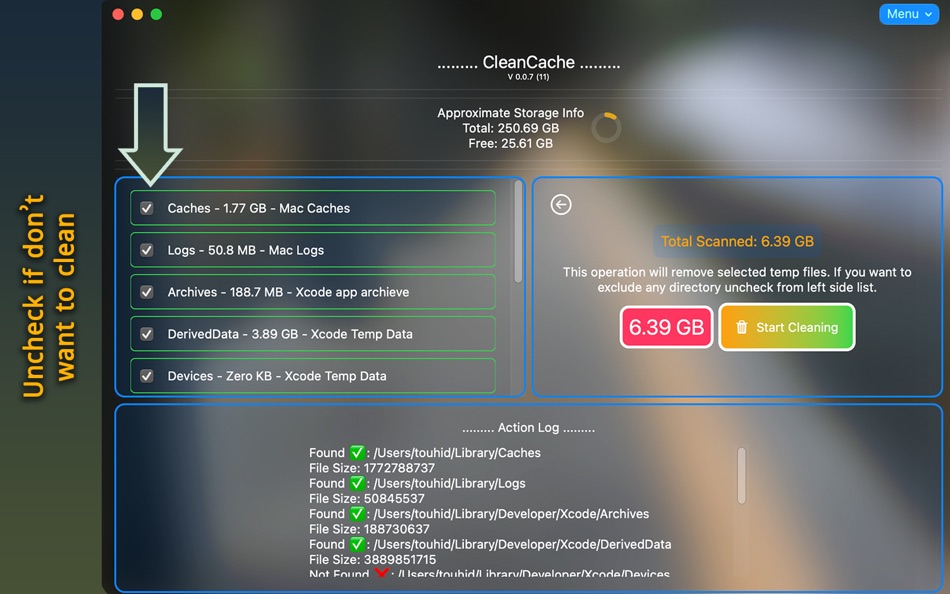Click the "Approximate Storage Info" heading
The width and height of the screenshot is (950, 594).
[x=510, y=113]
